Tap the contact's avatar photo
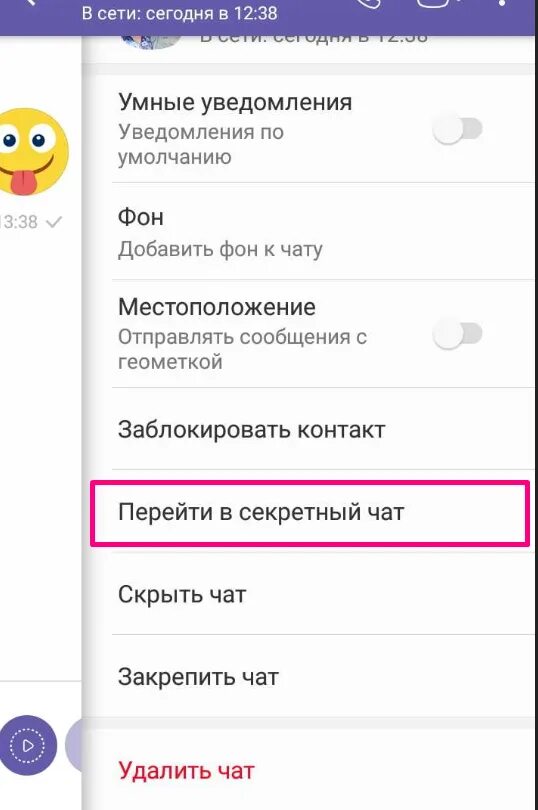 [x=151, y=41]
